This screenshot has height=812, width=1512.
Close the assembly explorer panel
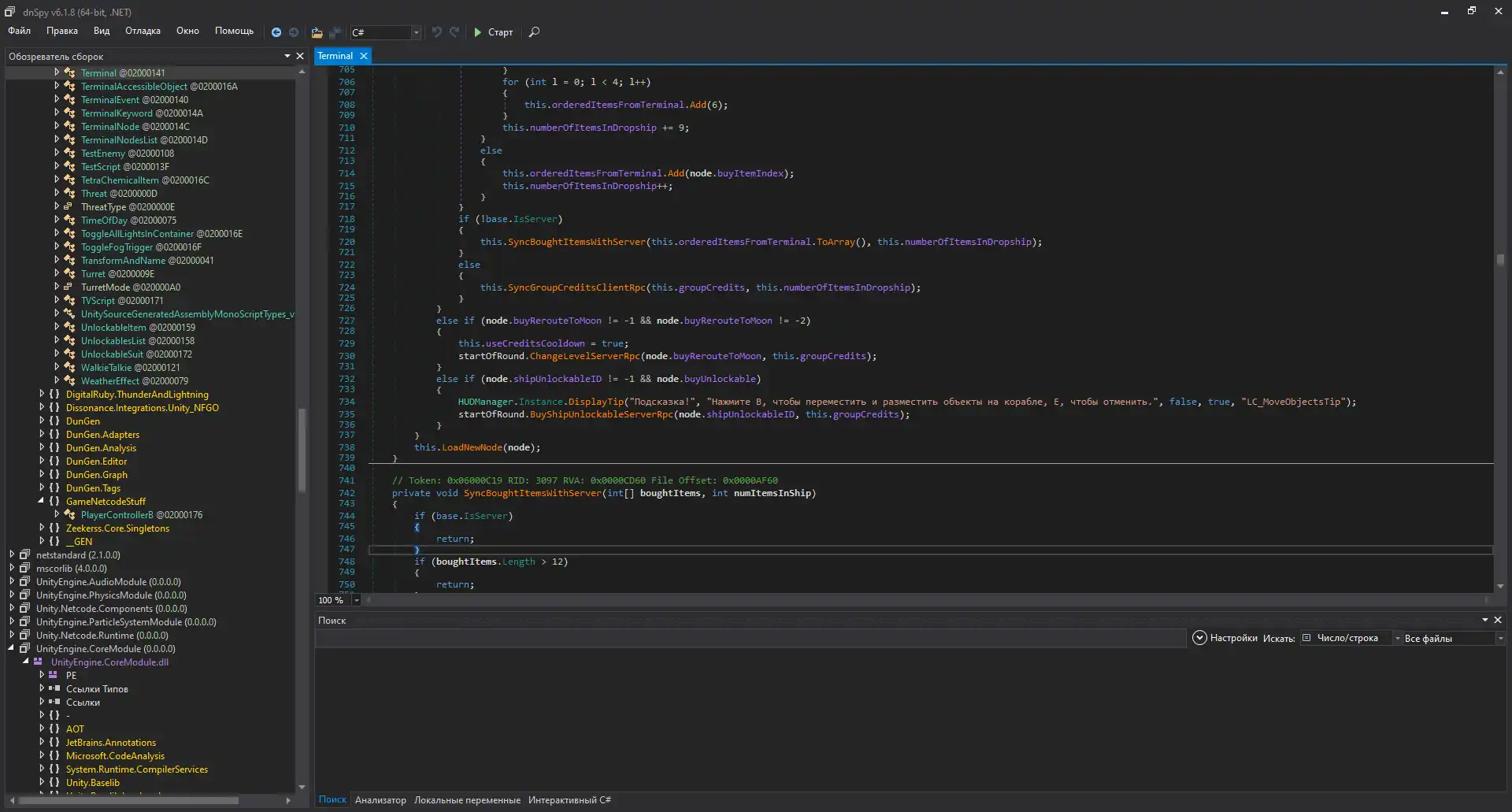tap(300, 56)
